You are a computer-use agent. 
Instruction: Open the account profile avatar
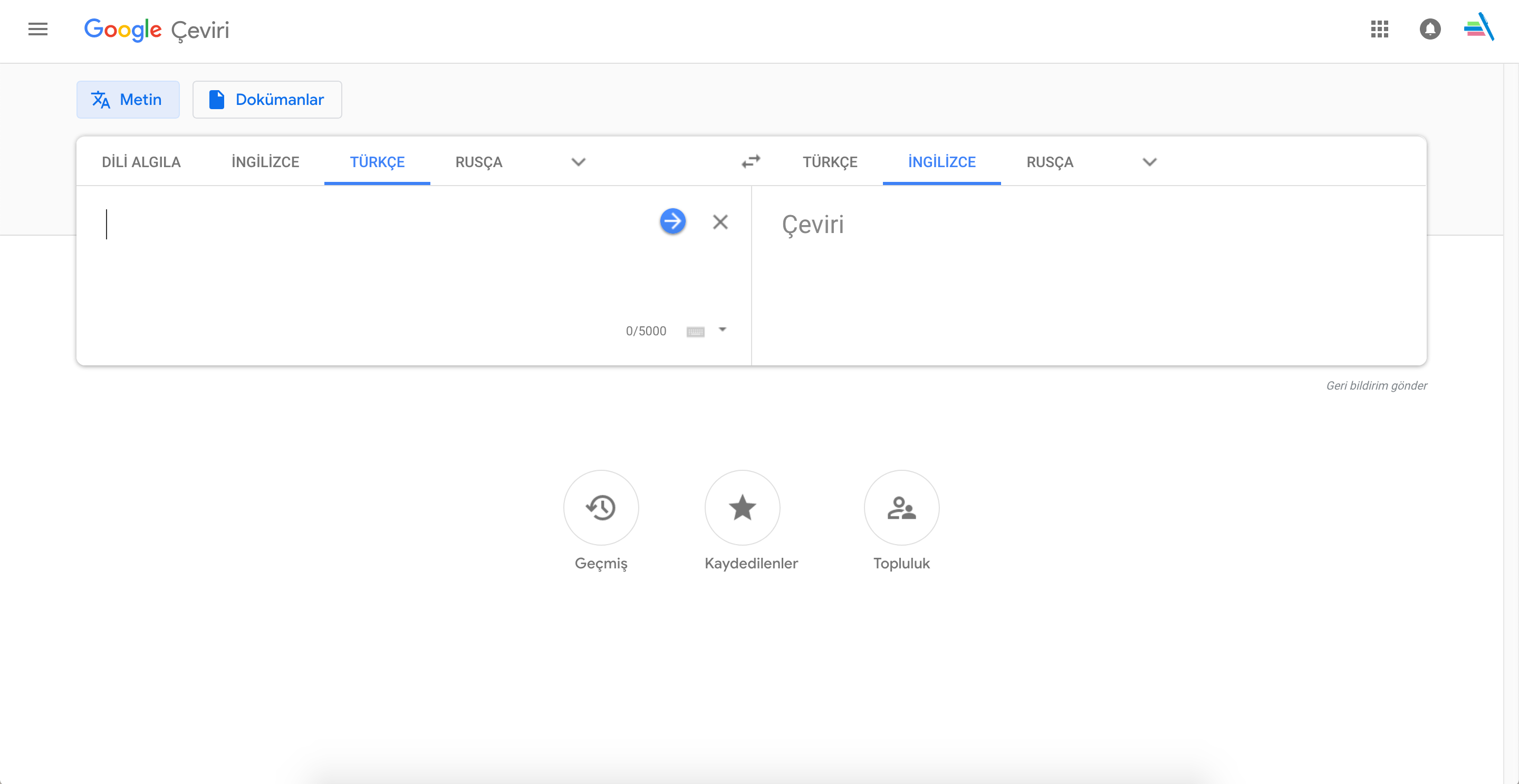1479,28
